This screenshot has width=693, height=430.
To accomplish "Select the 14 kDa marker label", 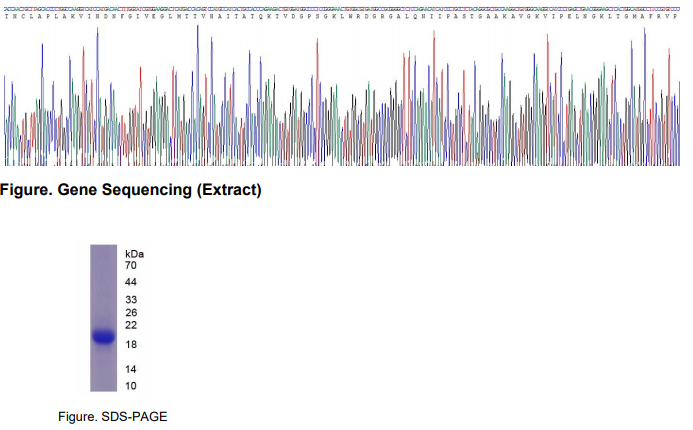I will (x=131, y=369).
